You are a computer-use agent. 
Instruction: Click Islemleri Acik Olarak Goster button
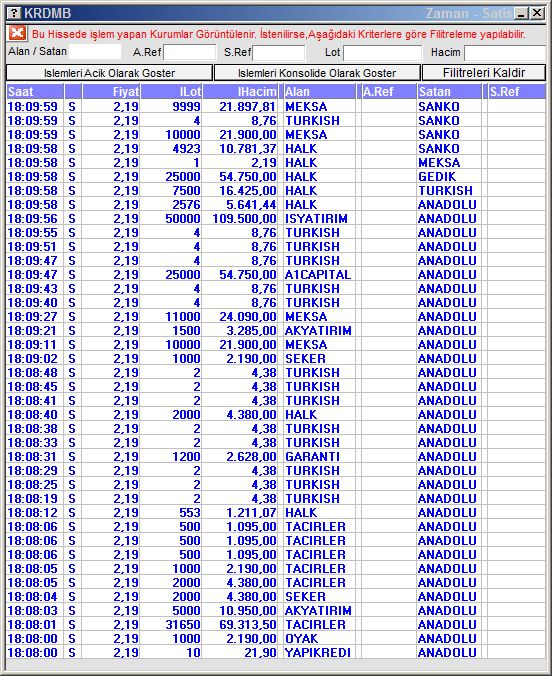110,73
